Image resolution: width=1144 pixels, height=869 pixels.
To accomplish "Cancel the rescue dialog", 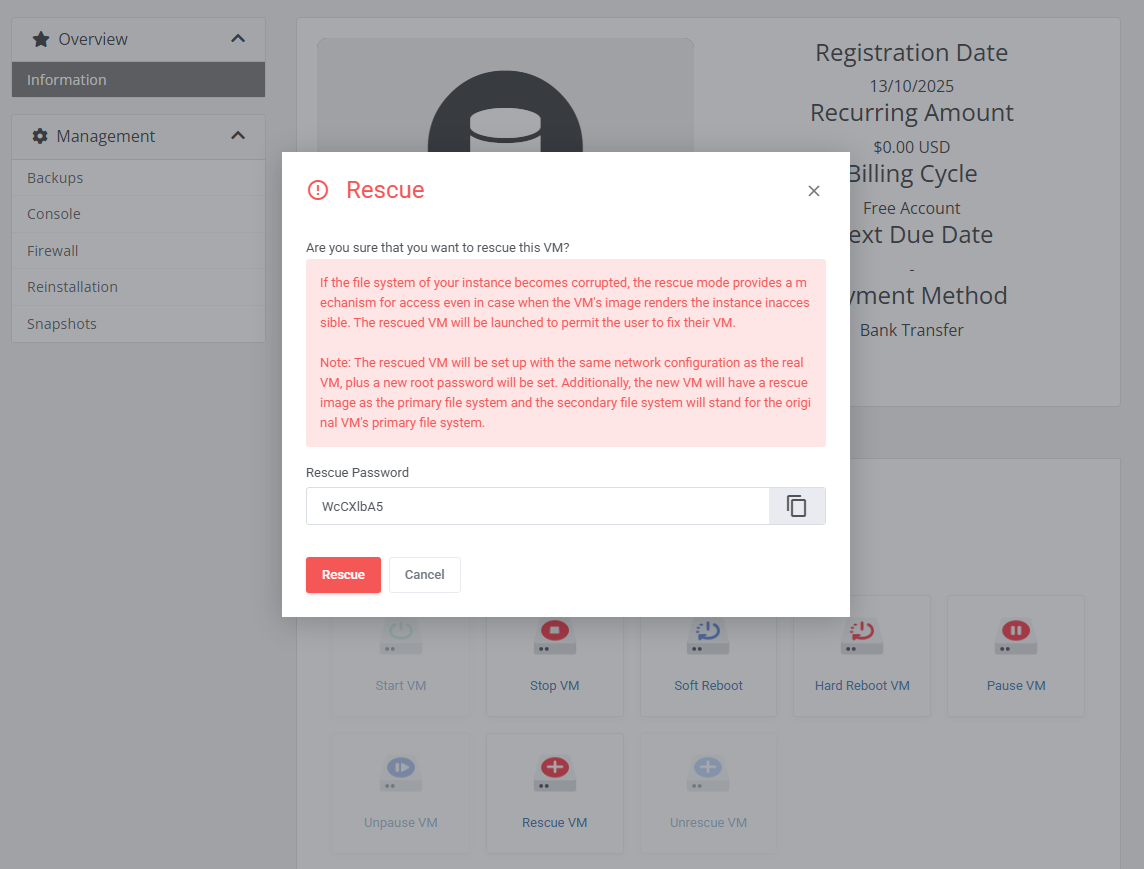I will click(x=424, y=574).
